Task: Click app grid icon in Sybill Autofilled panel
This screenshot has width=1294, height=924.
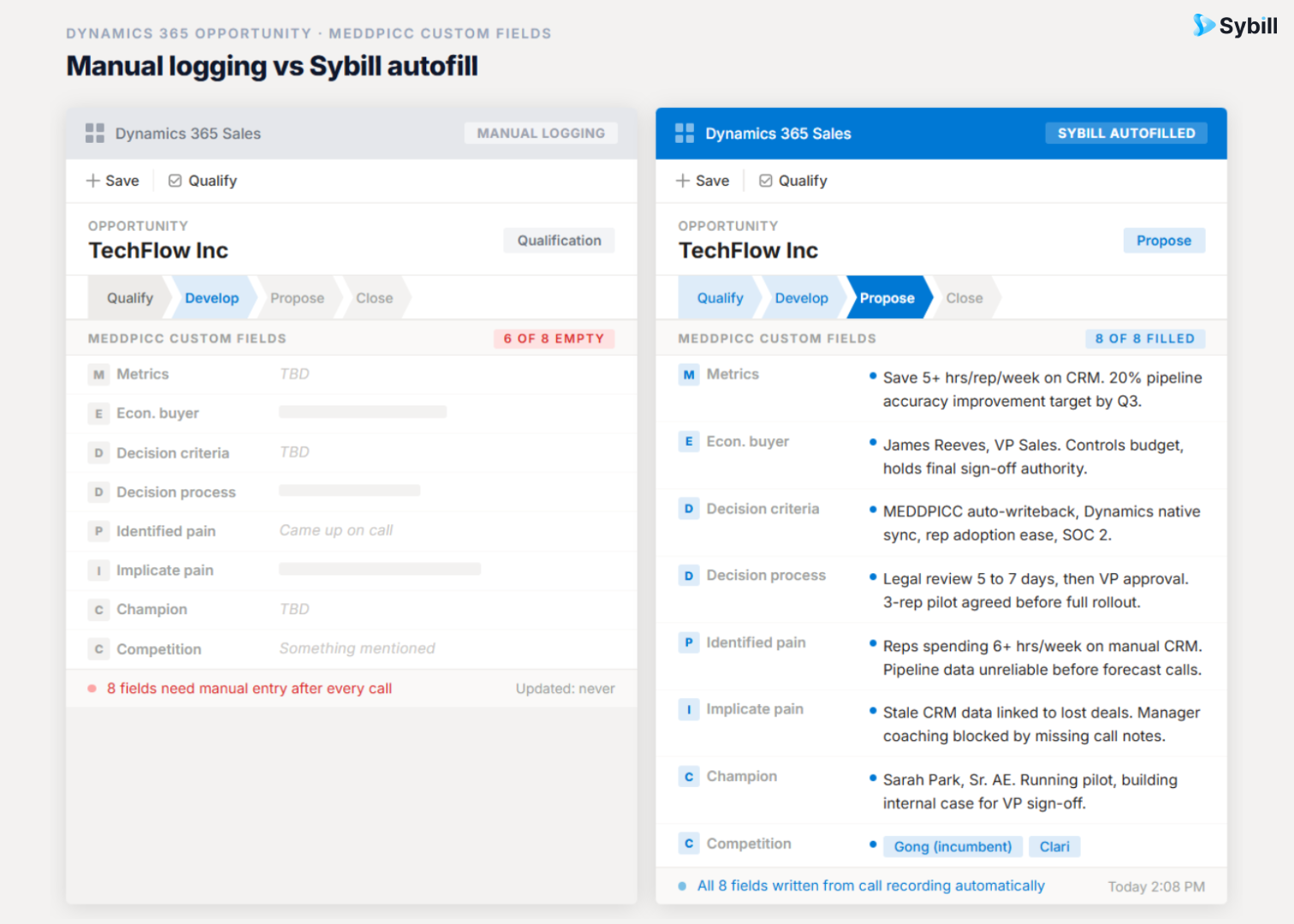Action: pos(685,133)
